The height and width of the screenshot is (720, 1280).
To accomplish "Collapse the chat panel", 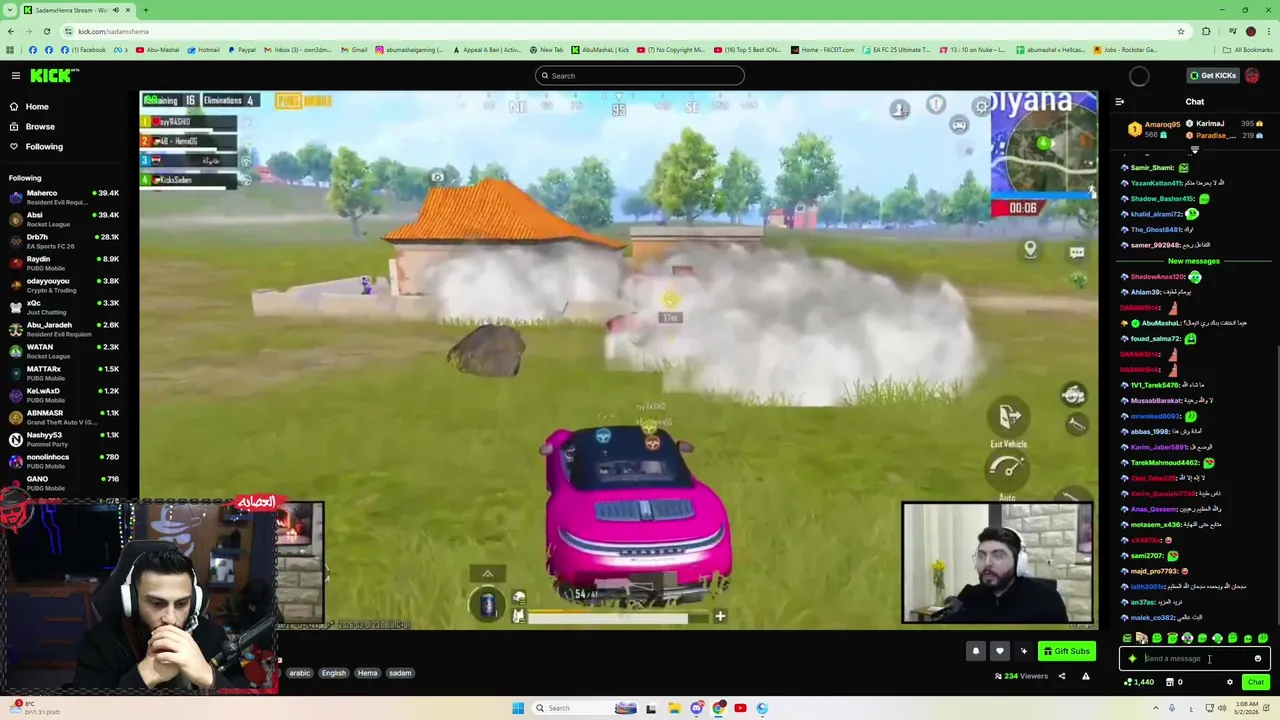I will point(1119,101).
